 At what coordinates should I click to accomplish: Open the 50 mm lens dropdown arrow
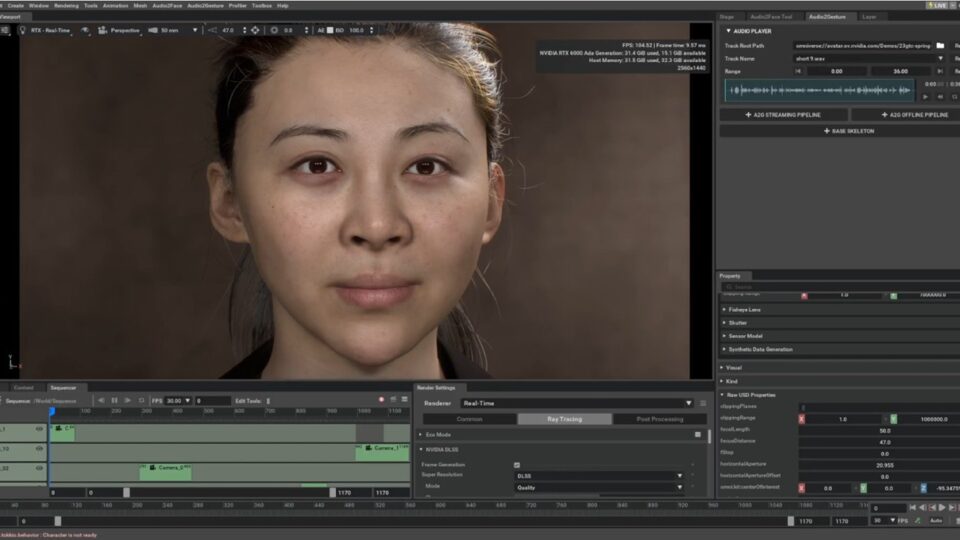pyautogui.click(x=195, y=30)
